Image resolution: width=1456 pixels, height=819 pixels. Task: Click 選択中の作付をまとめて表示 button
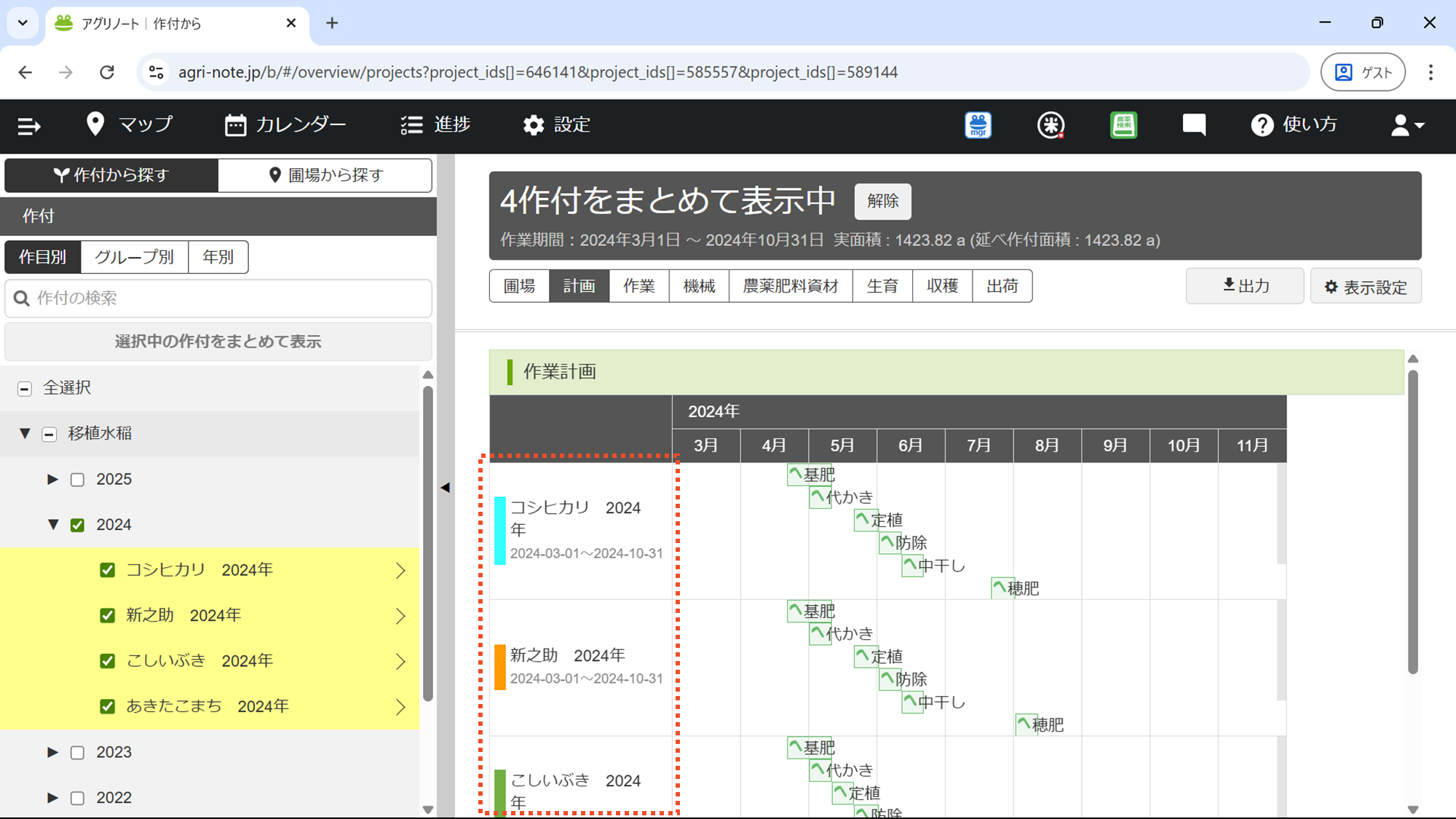[x=218, y=341]
